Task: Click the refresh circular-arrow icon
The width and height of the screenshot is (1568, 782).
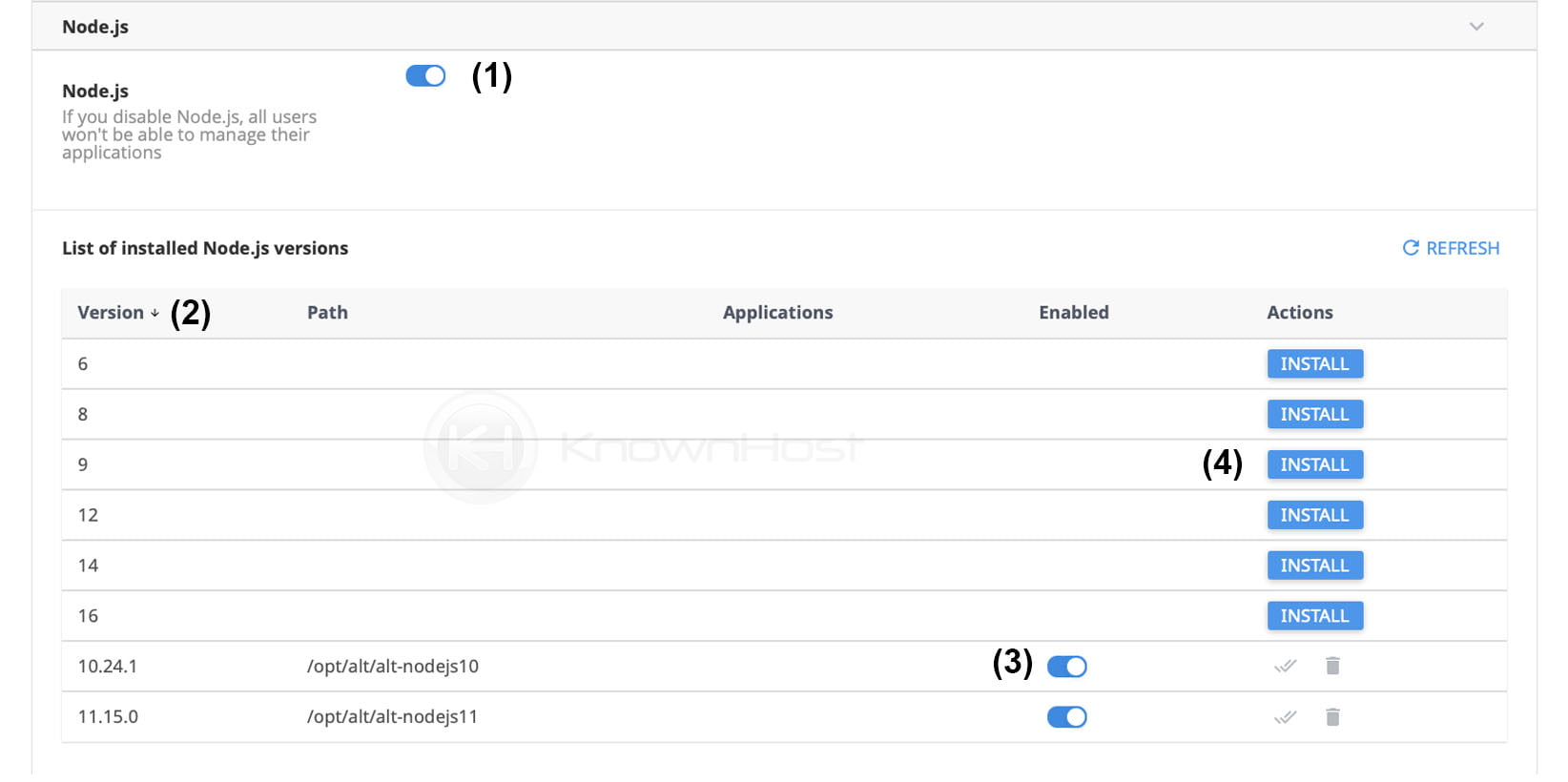Action: (x=1410, y=248)
